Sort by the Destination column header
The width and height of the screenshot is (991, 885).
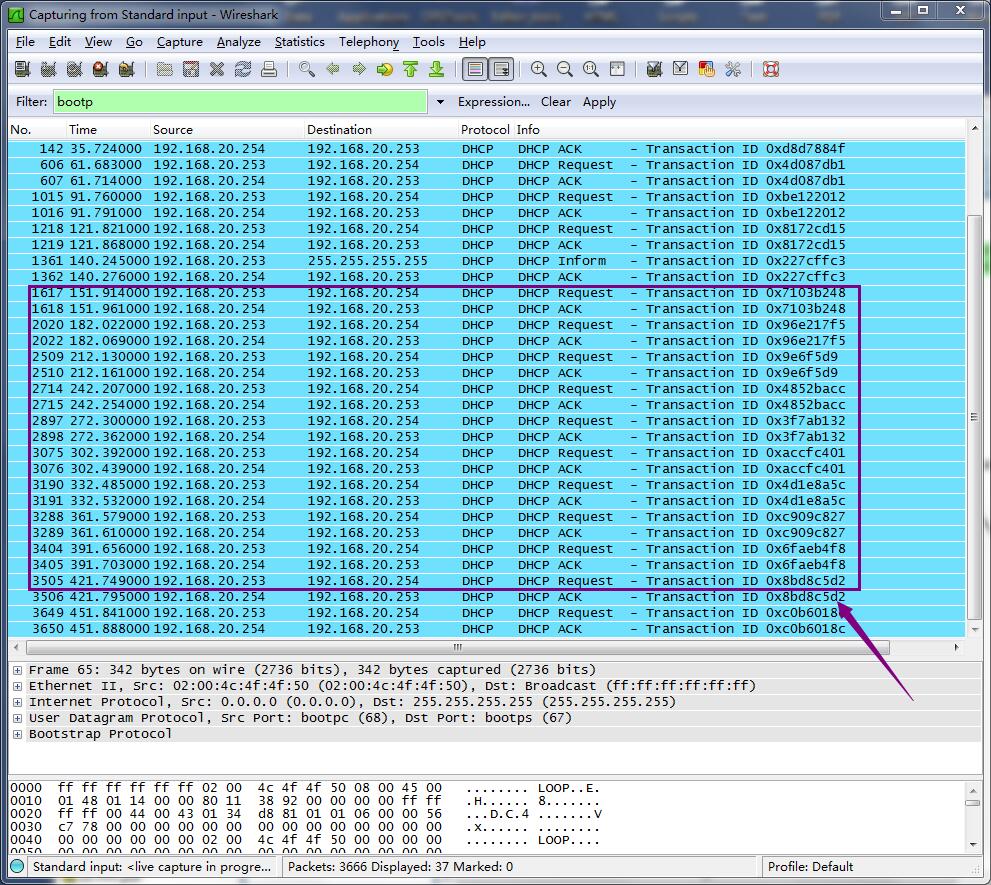[381, 130]
